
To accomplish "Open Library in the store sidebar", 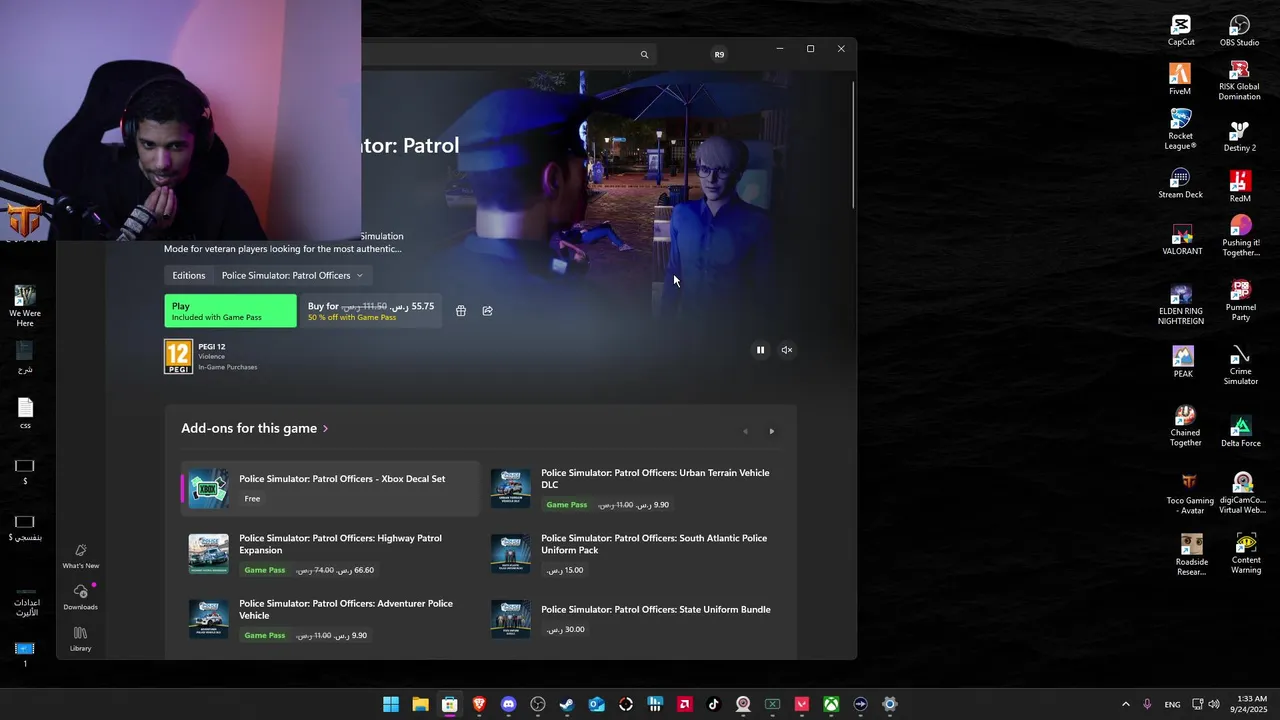I will tap(81, 640).
